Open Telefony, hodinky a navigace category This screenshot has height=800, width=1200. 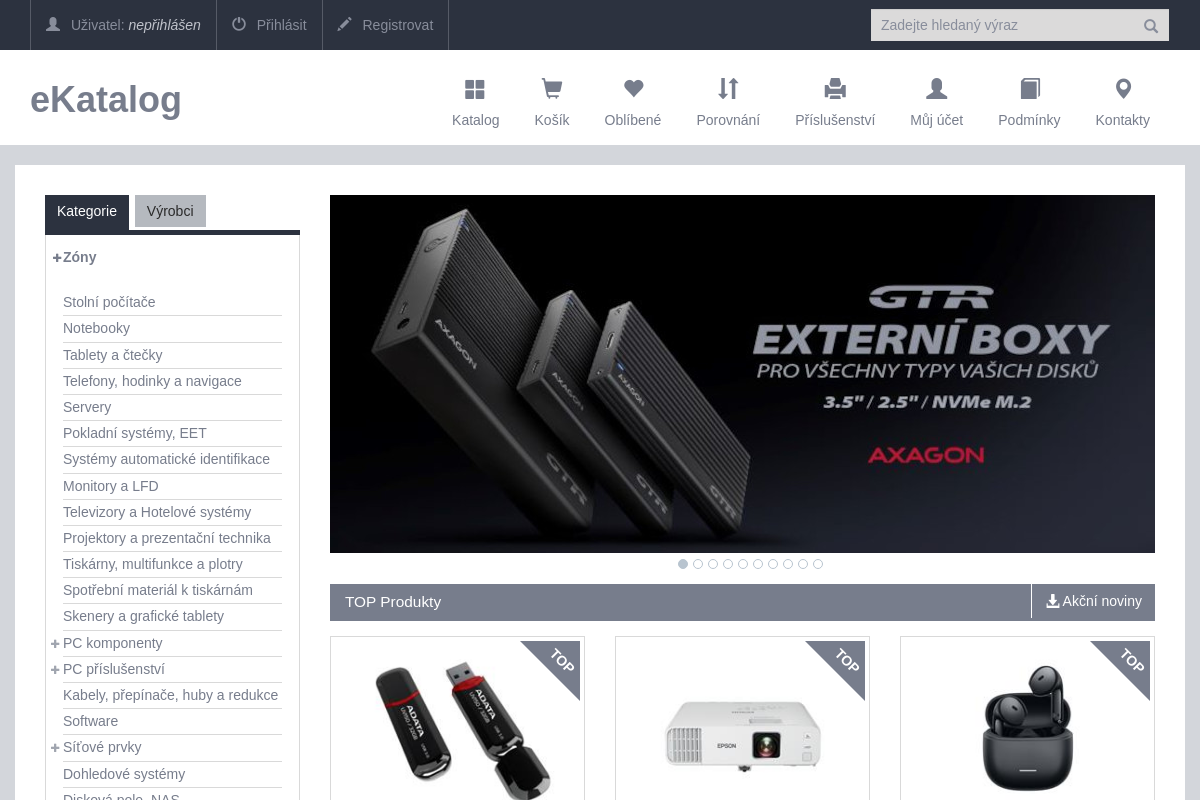click(x=152, y=381)
